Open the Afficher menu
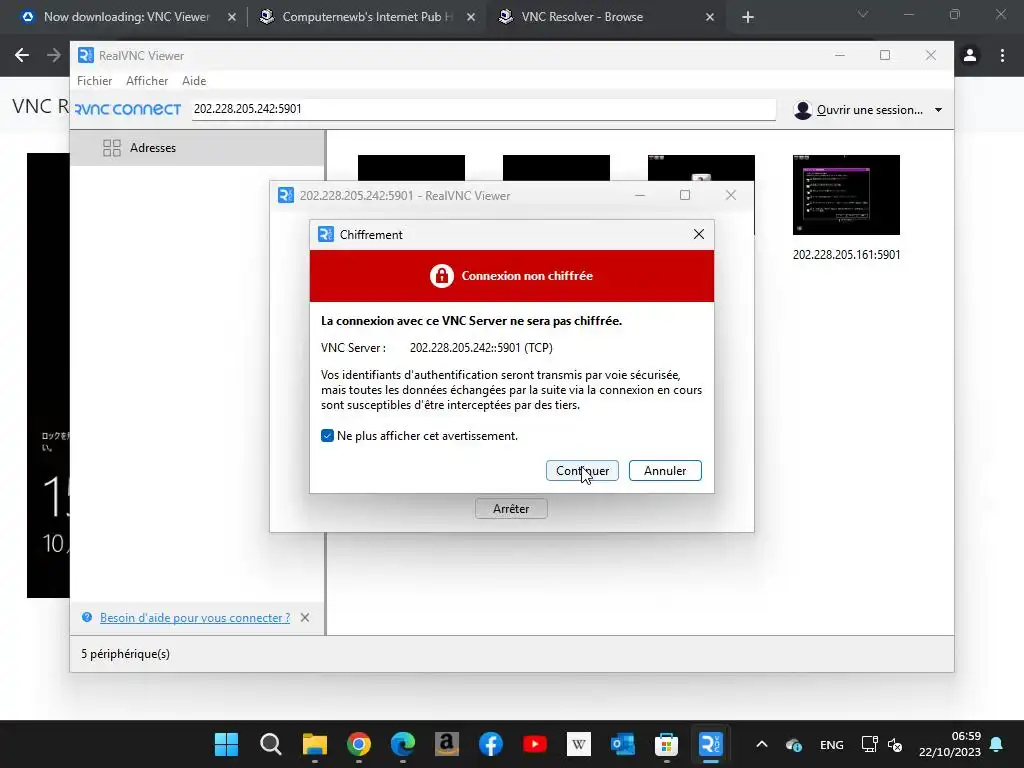This screenshot has width=1024, height=768. point(147,80)
